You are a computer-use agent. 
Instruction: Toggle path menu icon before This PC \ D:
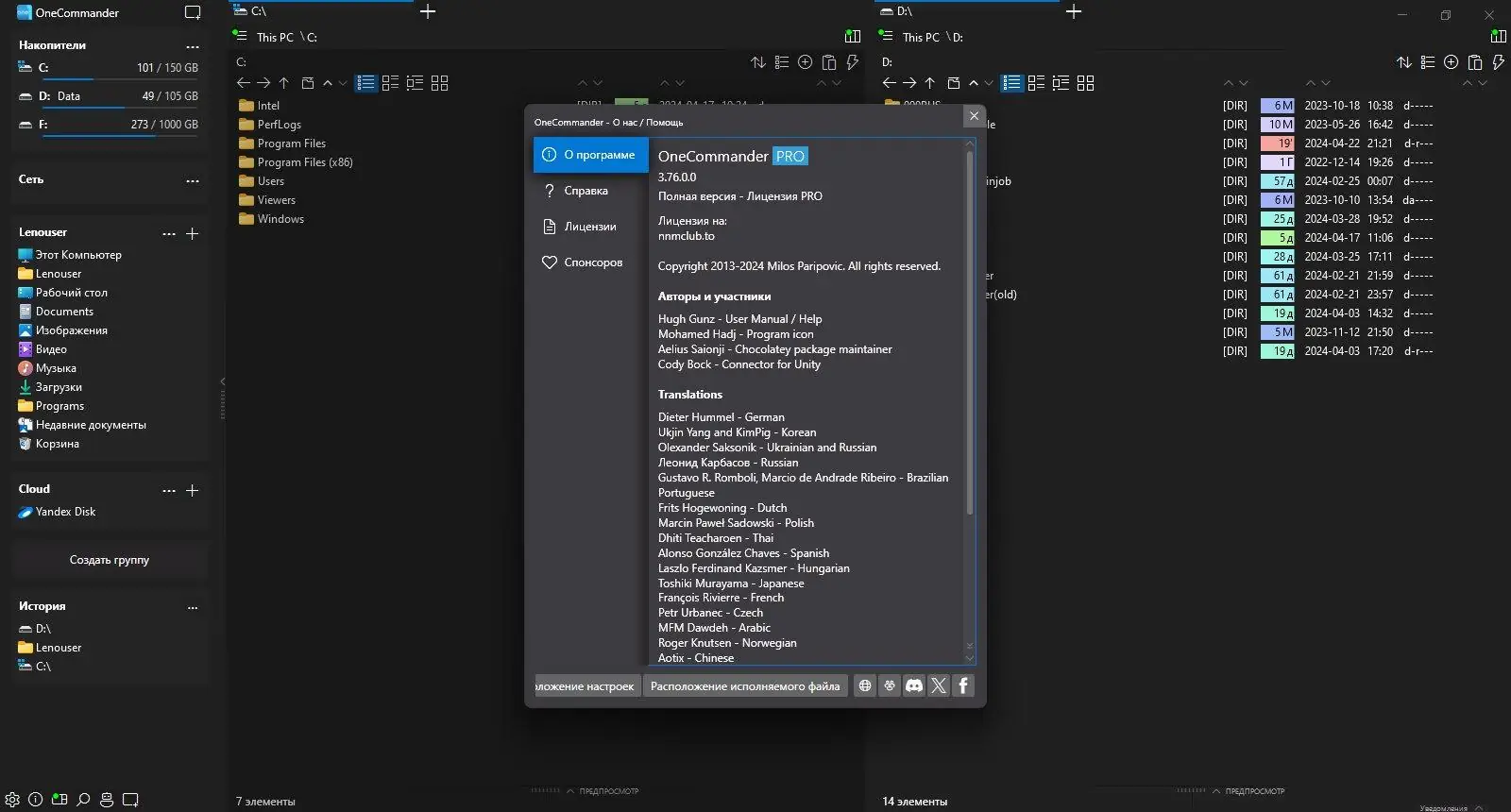pyautogui.click(x=886, y=36)
